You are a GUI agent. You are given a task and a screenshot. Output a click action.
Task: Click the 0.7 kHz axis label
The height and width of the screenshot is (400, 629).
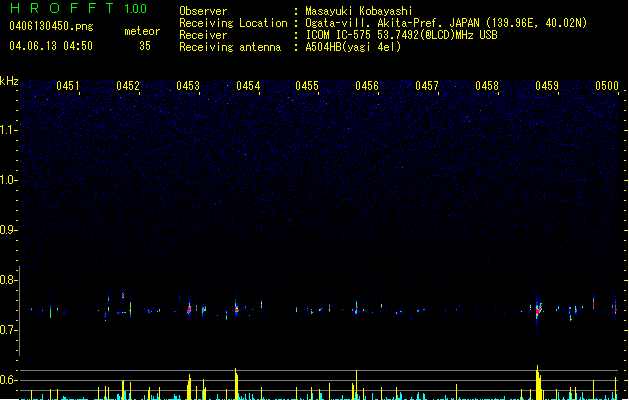[x=8, y=330]
